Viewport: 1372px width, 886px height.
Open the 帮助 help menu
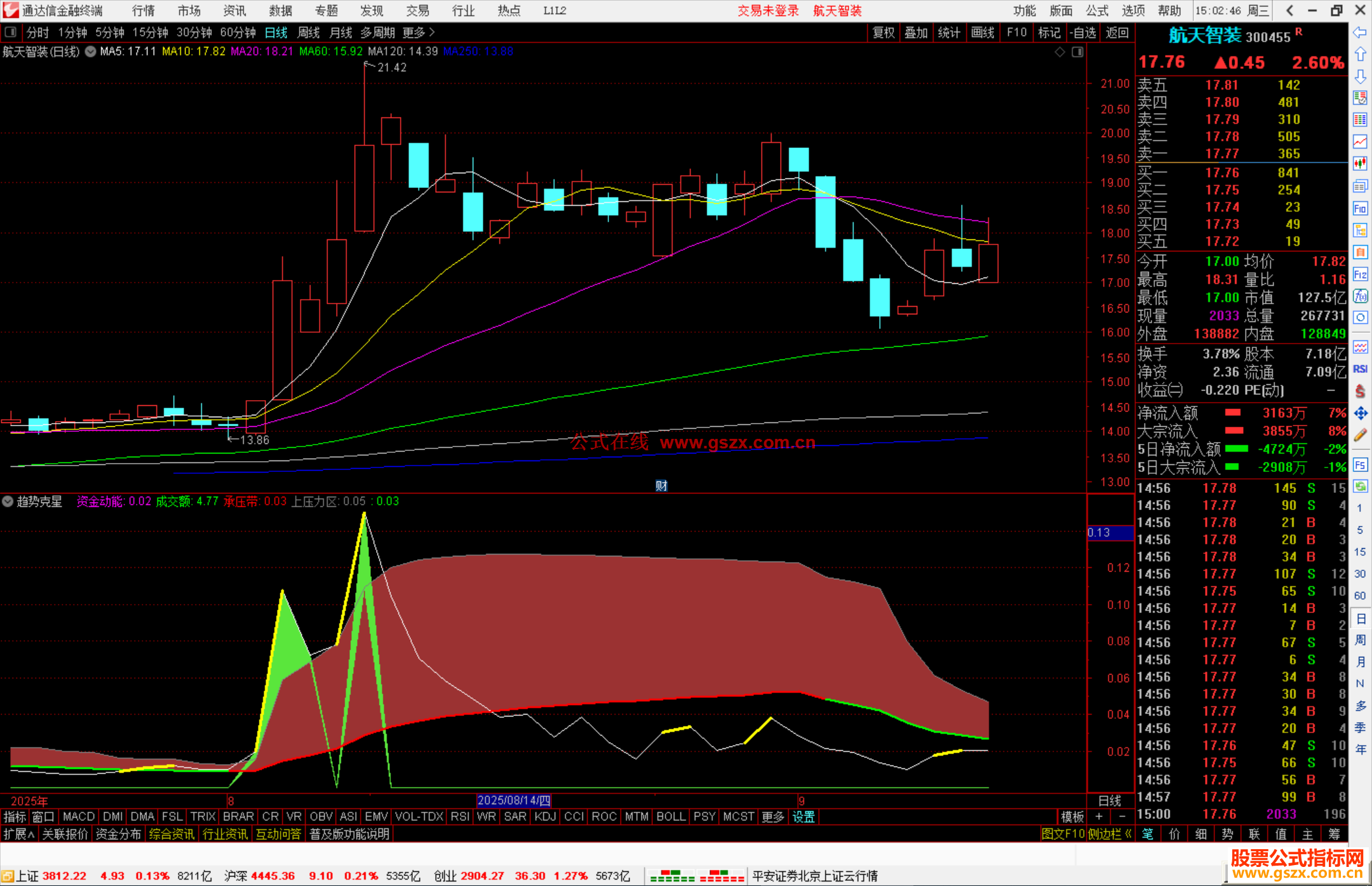click(x=1169, y=11)
